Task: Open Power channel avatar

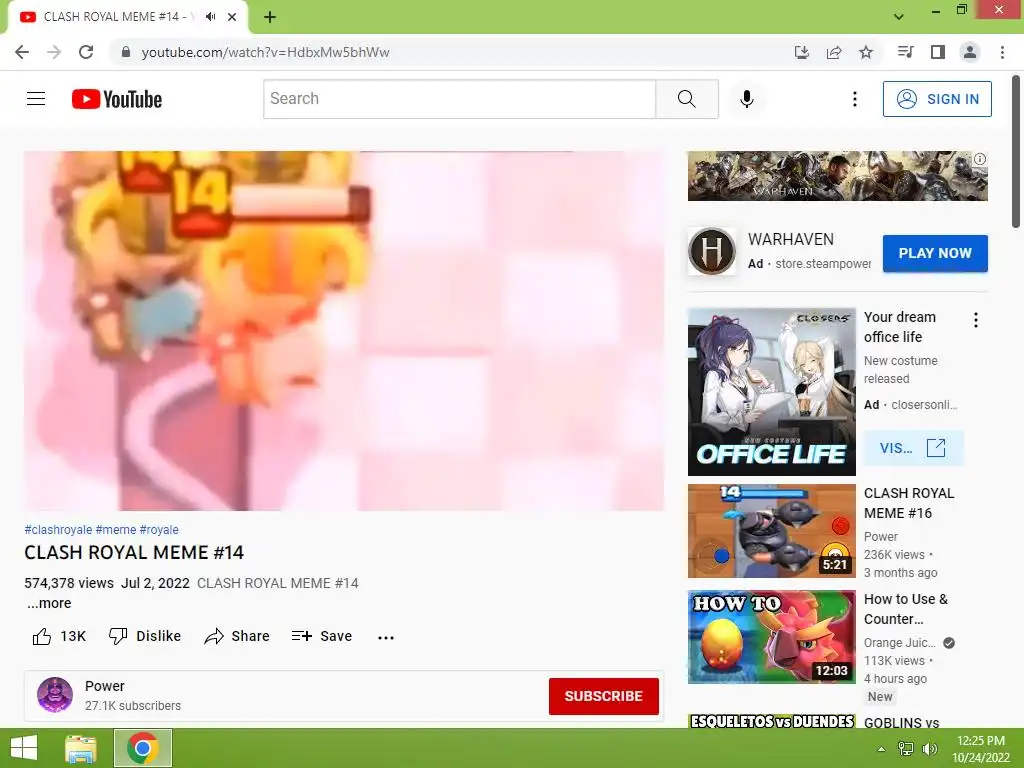Action: click(x=55, y=695)
